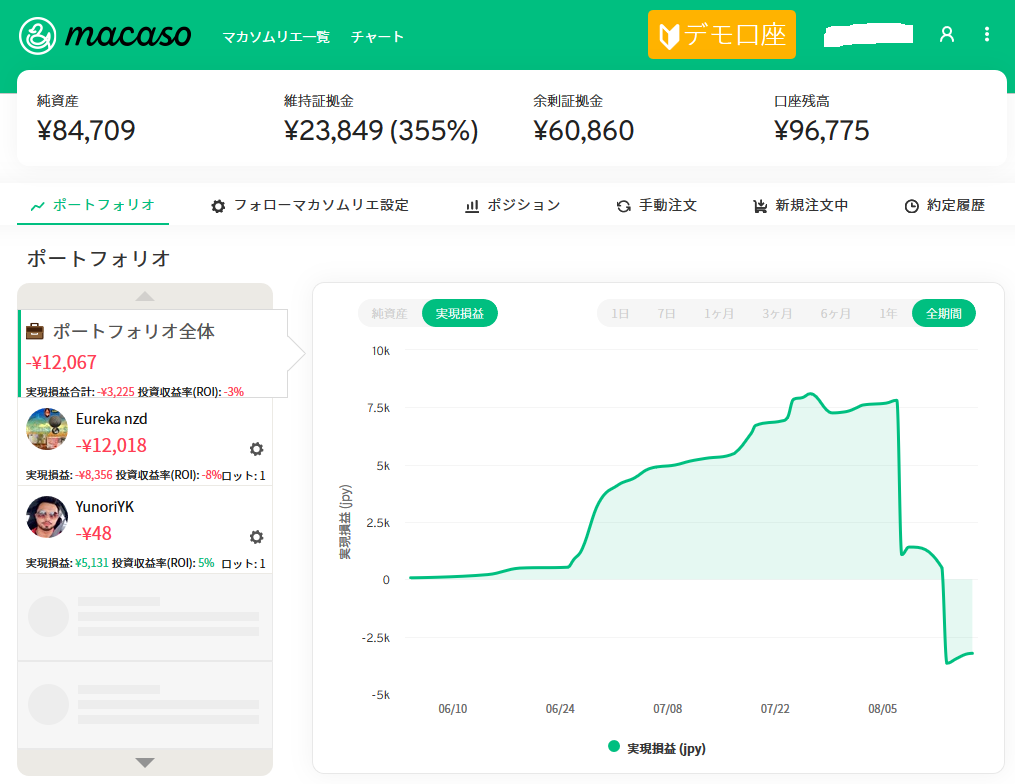Switch to 約定履歴 tab
Screen dimensions: 1015x784
tap(944, 205)
